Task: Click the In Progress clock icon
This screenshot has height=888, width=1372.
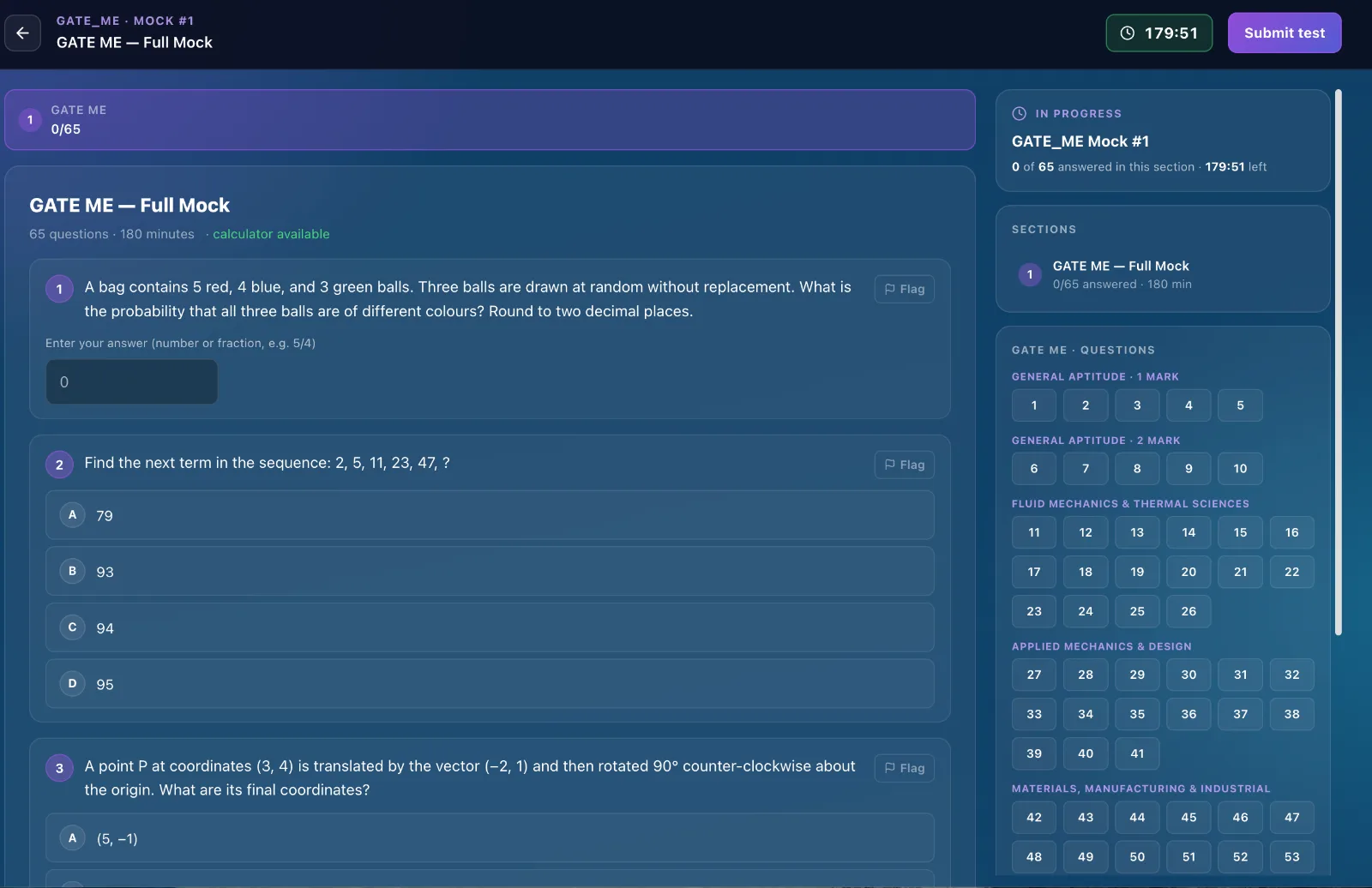Action: pyautogui.click(x=1020, y=113)
